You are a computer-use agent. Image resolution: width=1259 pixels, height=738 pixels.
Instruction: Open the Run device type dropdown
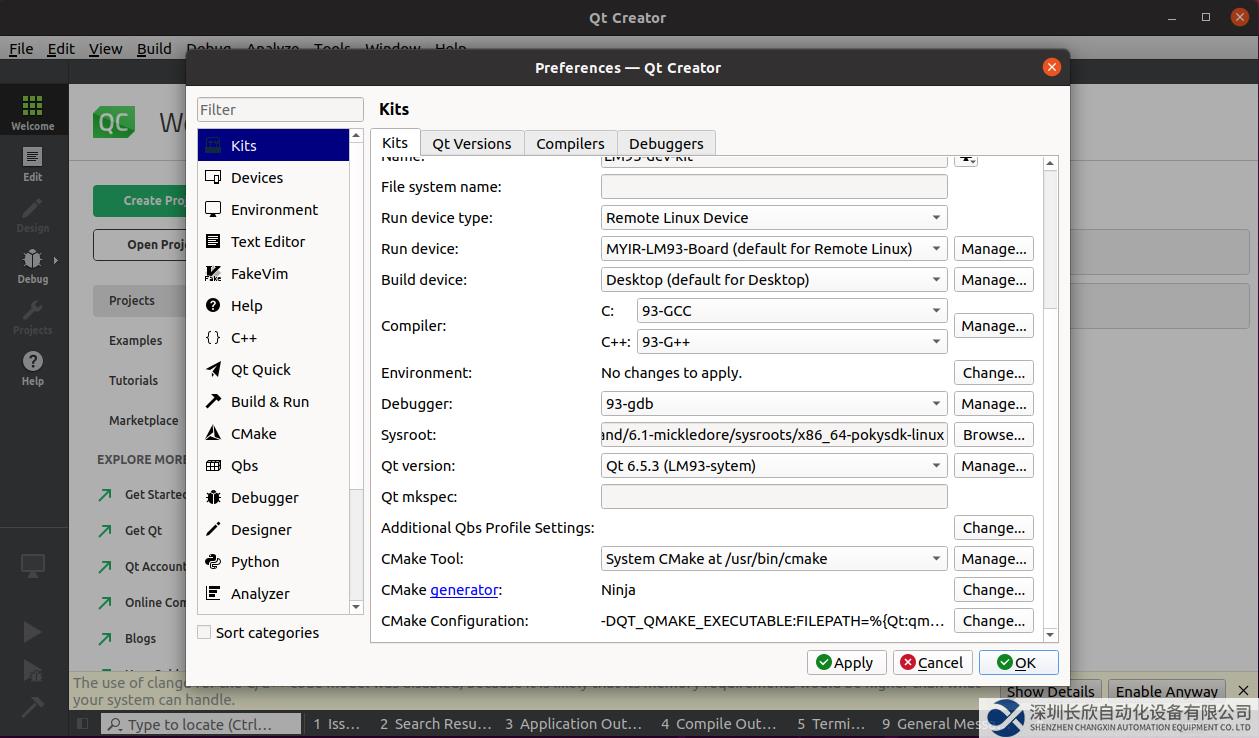coord(774,218)
